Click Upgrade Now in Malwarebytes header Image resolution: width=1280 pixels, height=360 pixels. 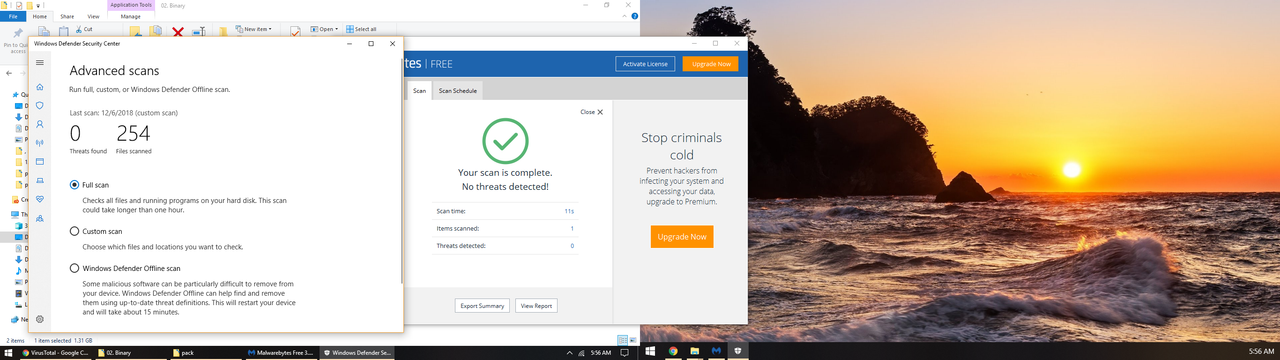coord(710,64)
